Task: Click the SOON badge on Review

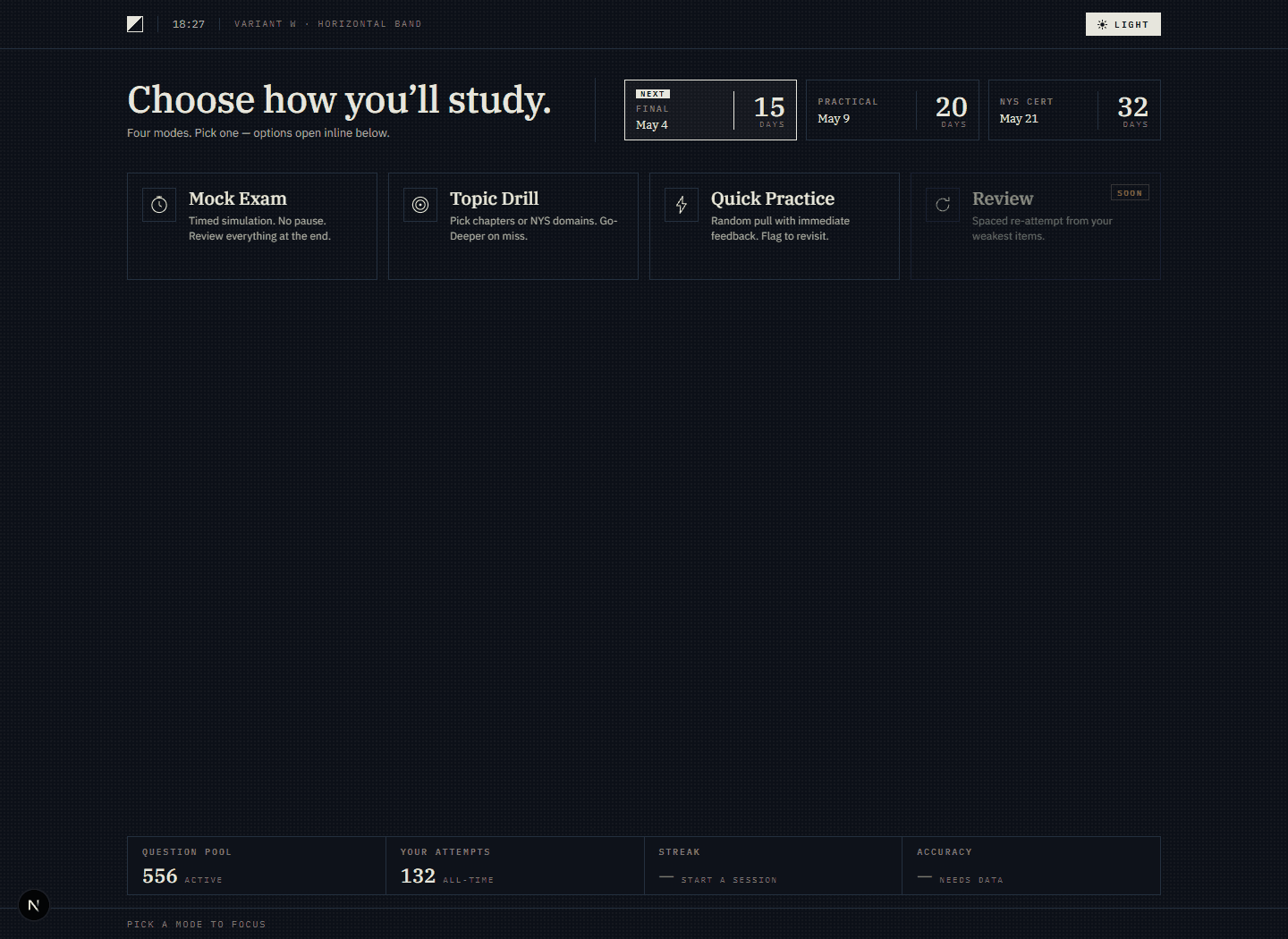Action: click(x=1130, y=192)
